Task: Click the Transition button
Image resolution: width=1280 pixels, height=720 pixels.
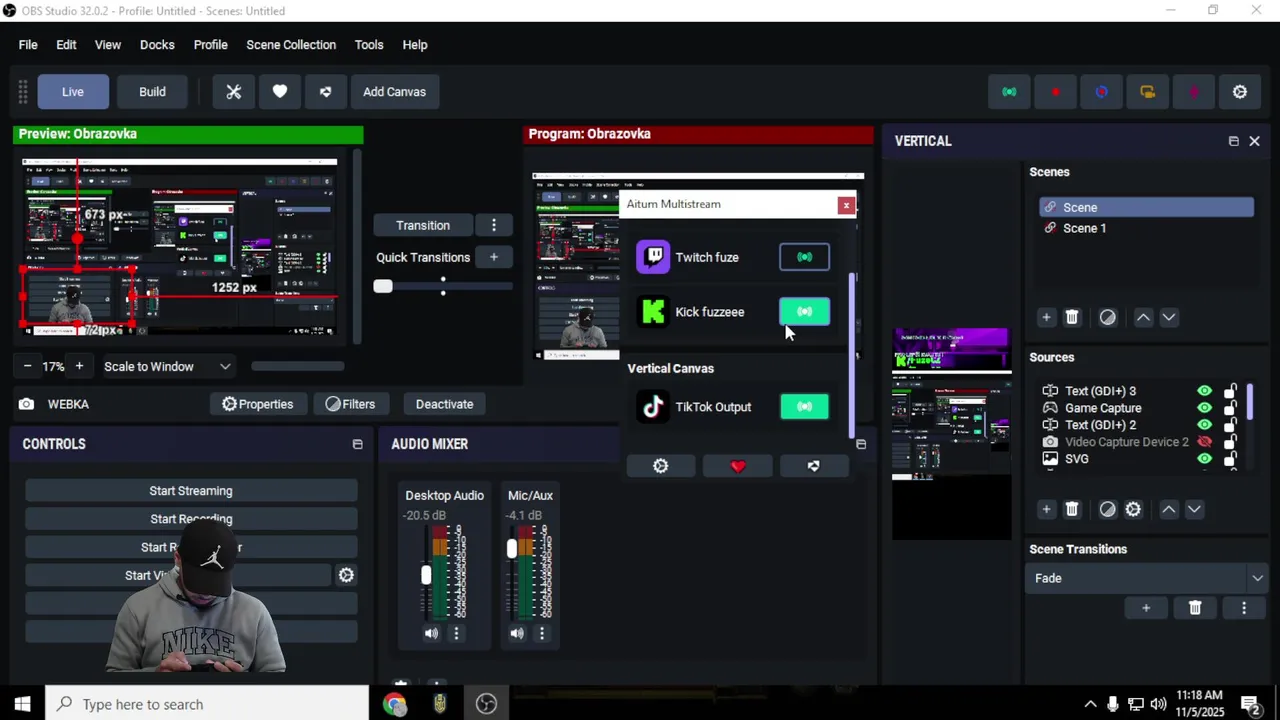Action: (423, 225)
